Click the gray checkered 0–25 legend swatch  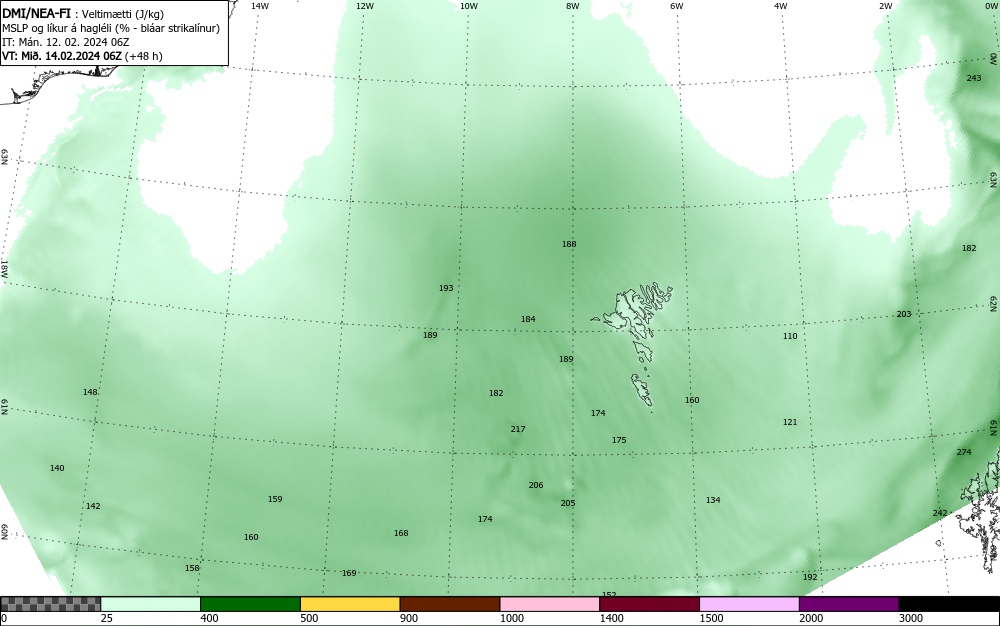[x=50, y=604]
